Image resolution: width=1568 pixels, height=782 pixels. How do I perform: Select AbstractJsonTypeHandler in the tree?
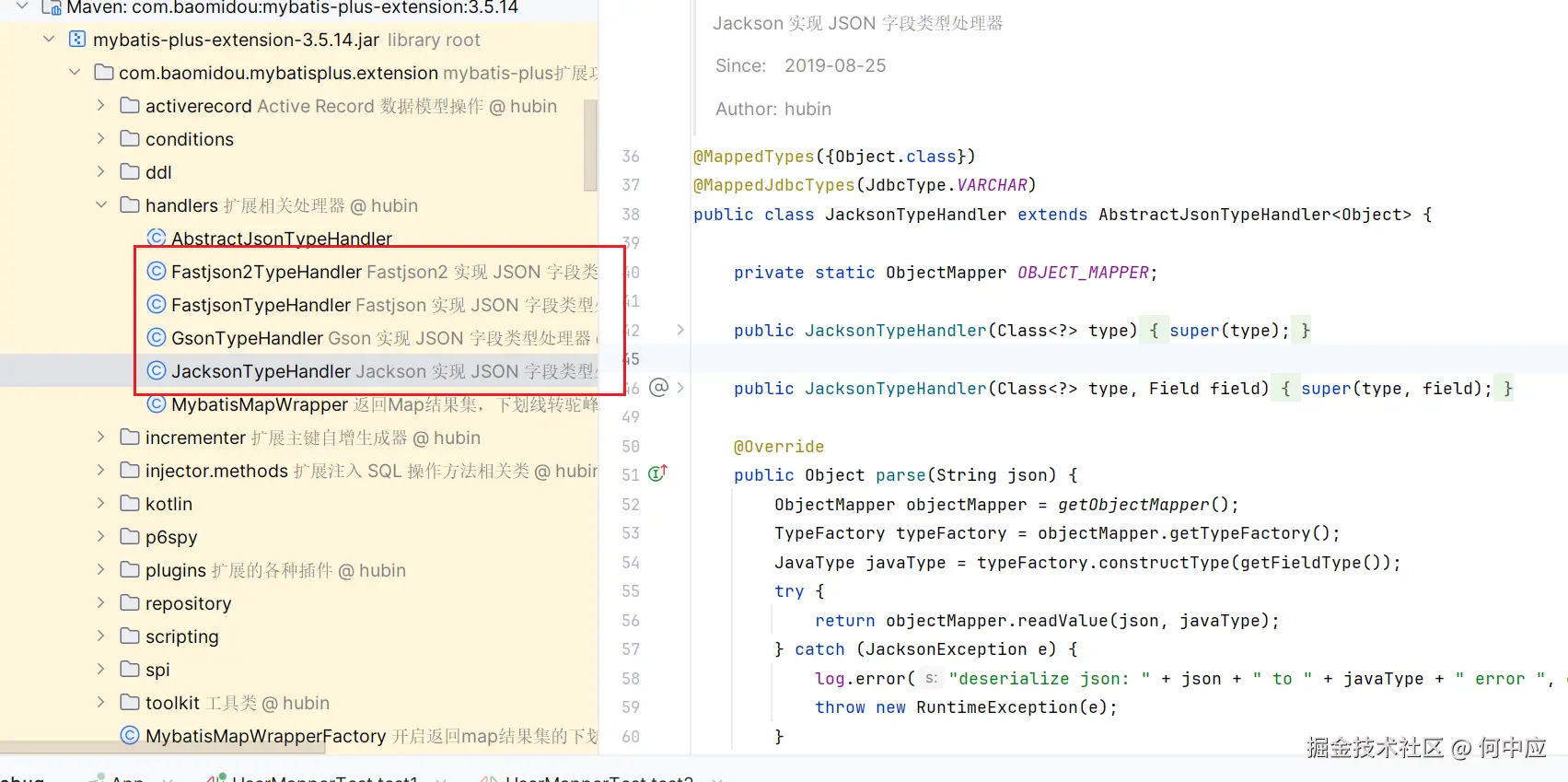coord(282,239)
